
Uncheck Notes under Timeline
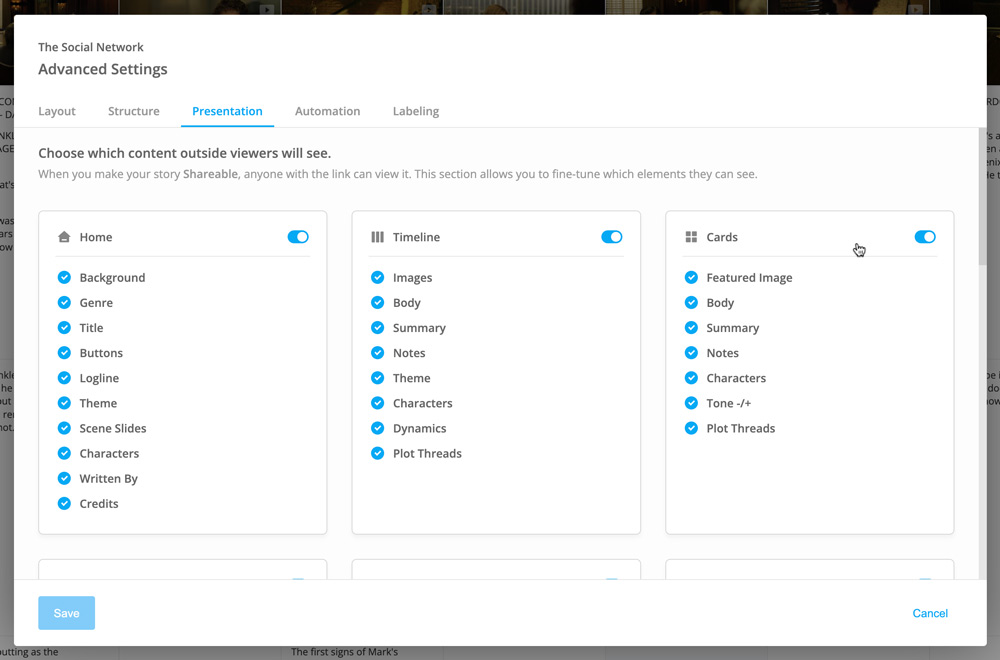coord(378,353)
